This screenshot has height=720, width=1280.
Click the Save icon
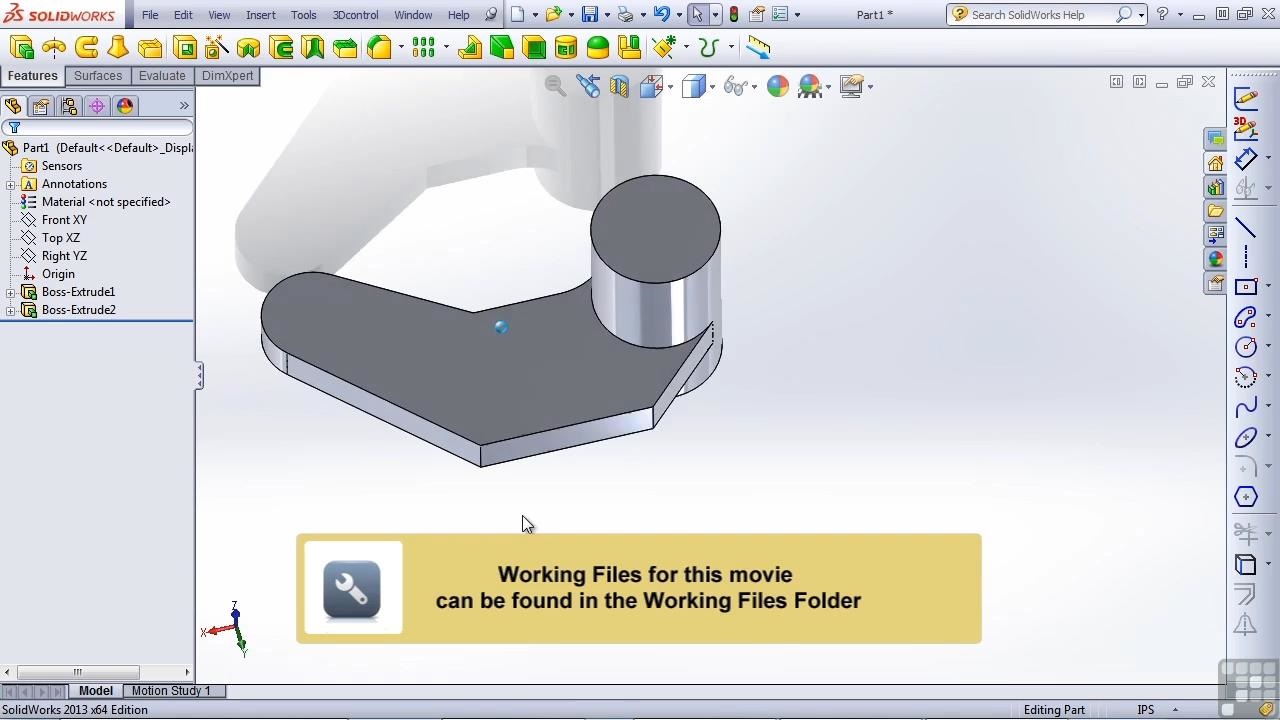pos(589,14)
